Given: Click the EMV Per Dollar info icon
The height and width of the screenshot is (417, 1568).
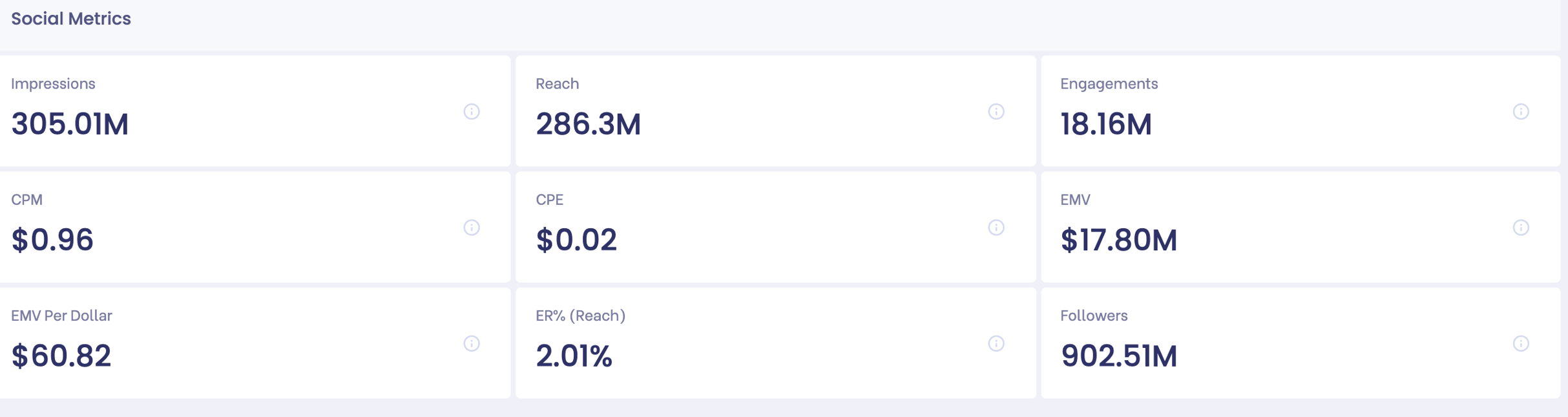Looking at the screenshot, I should [472, 343].
